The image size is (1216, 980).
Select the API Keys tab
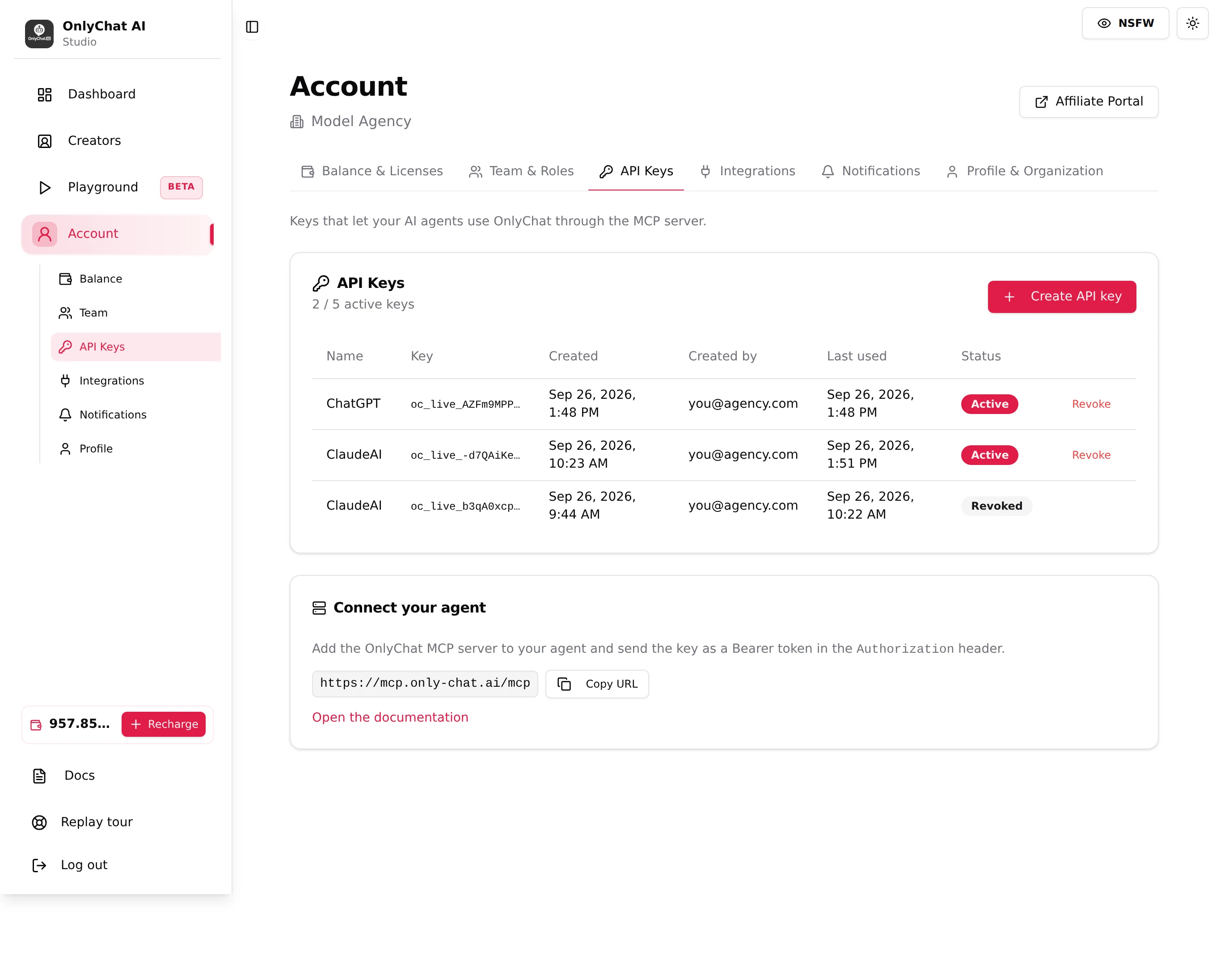point(636,171)
